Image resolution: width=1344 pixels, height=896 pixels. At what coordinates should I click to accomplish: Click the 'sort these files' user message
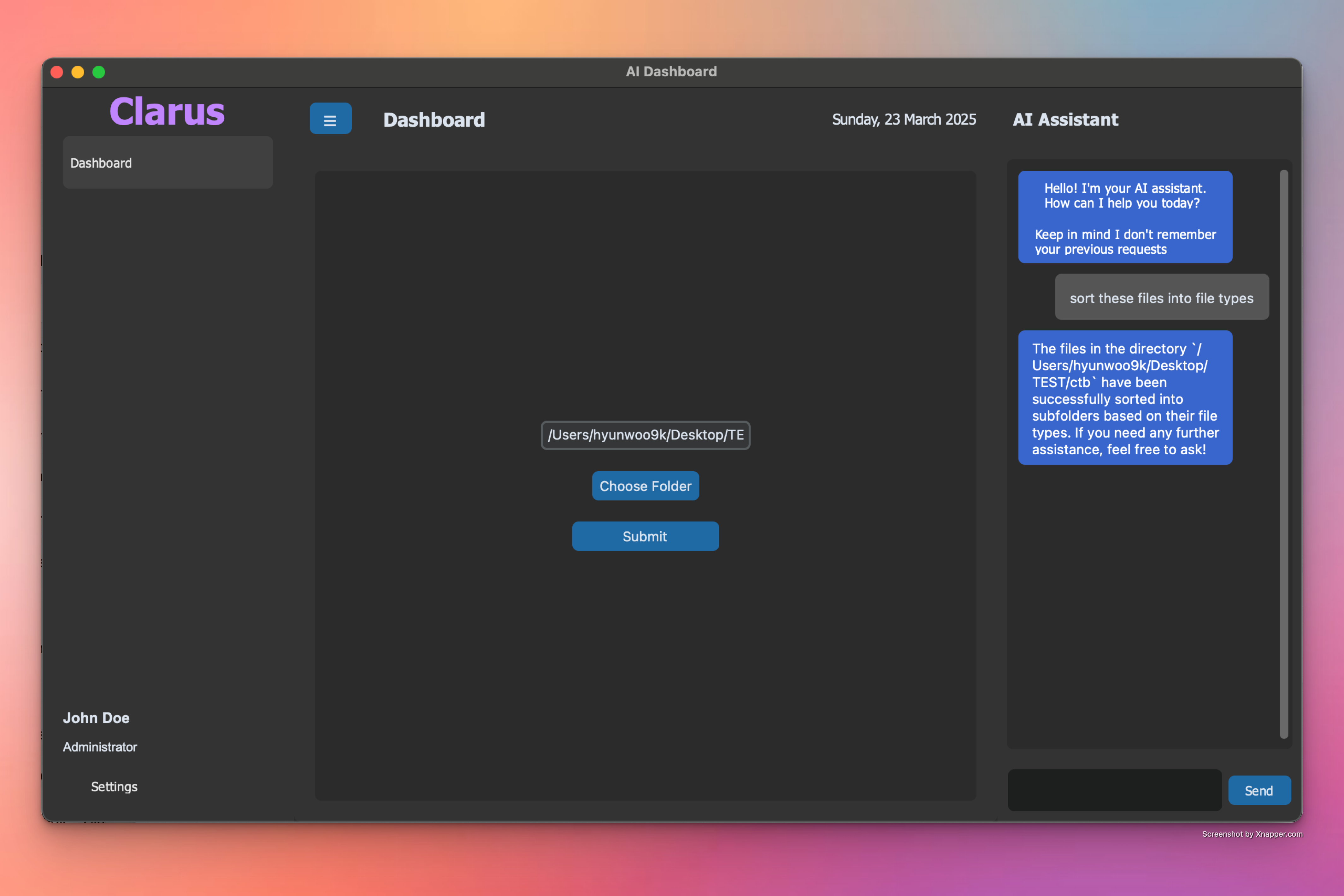pyautogui.click(x=1161, y=298)
